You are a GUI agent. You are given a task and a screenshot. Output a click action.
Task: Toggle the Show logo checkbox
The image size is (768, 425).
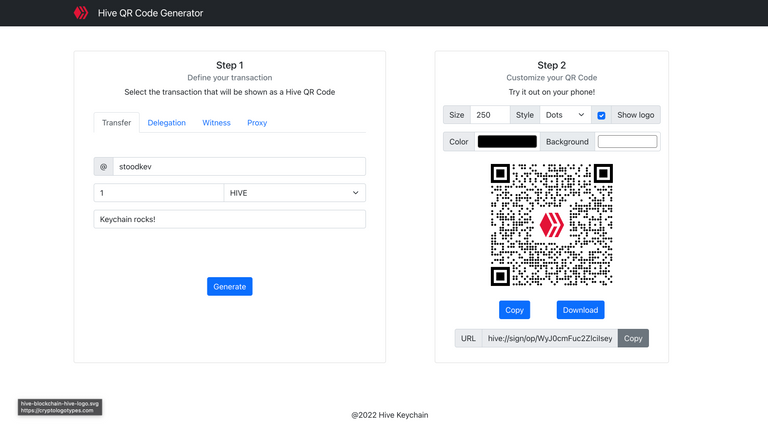[x=601, y=116]
